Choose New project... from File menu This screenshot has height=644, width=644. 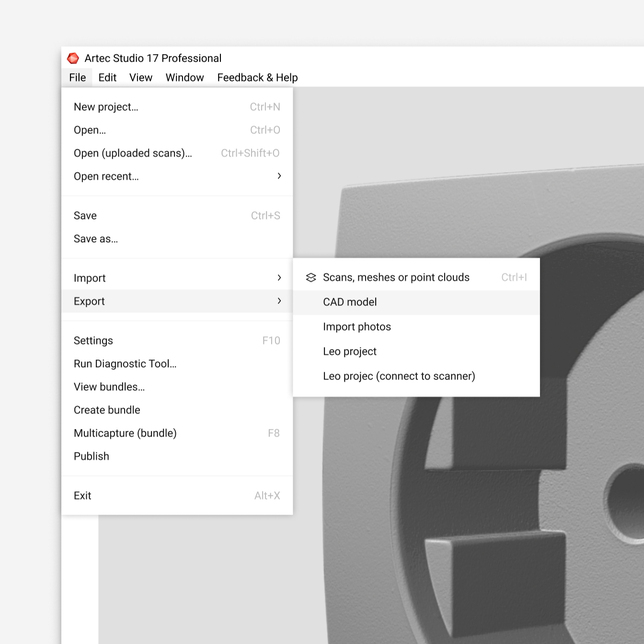177,107
